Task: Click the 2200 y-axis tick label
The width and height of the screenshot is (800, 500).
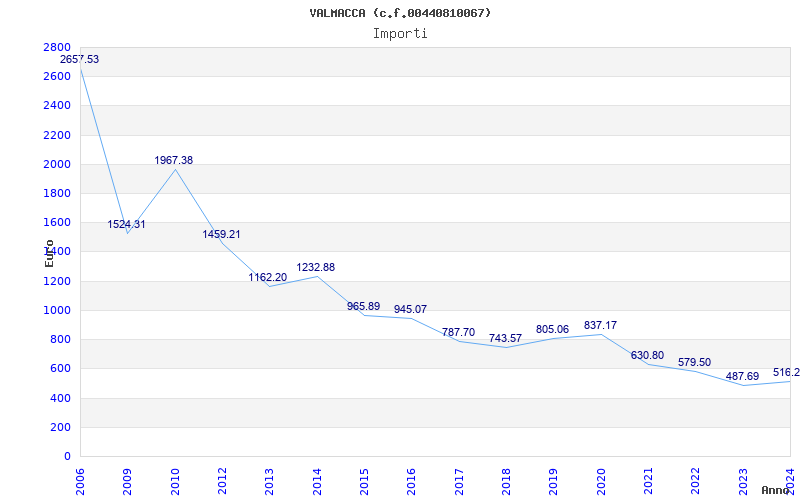Action: coord(57,135)
